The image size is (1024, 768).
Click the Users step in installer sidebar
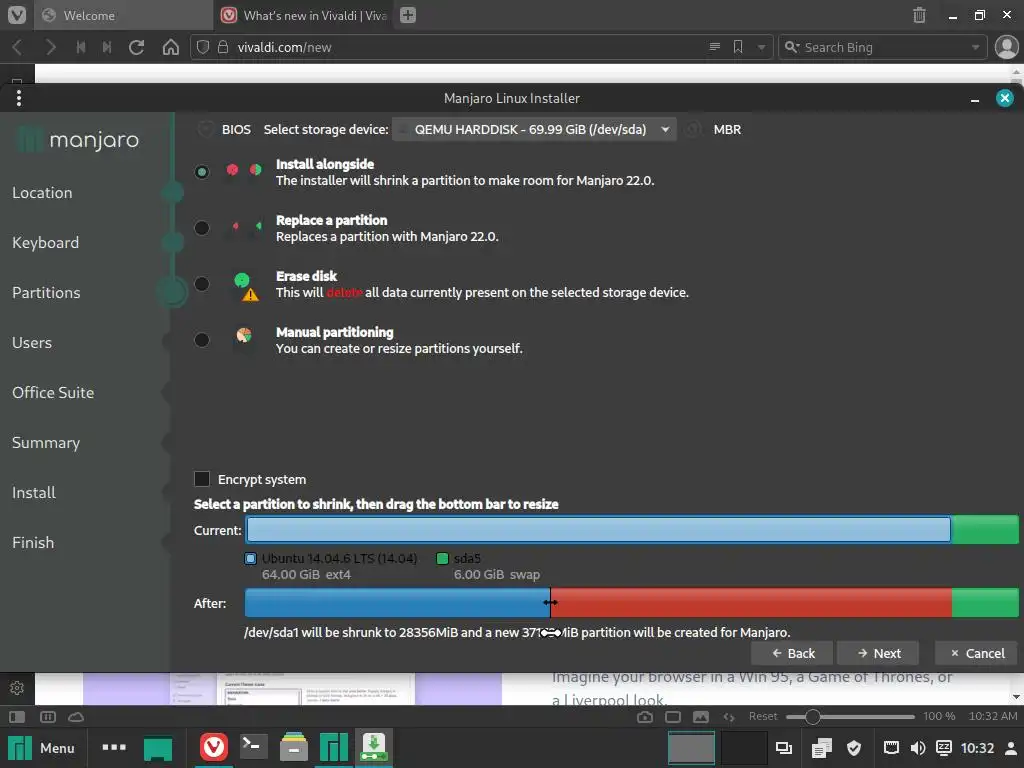[x=32, y=343]
